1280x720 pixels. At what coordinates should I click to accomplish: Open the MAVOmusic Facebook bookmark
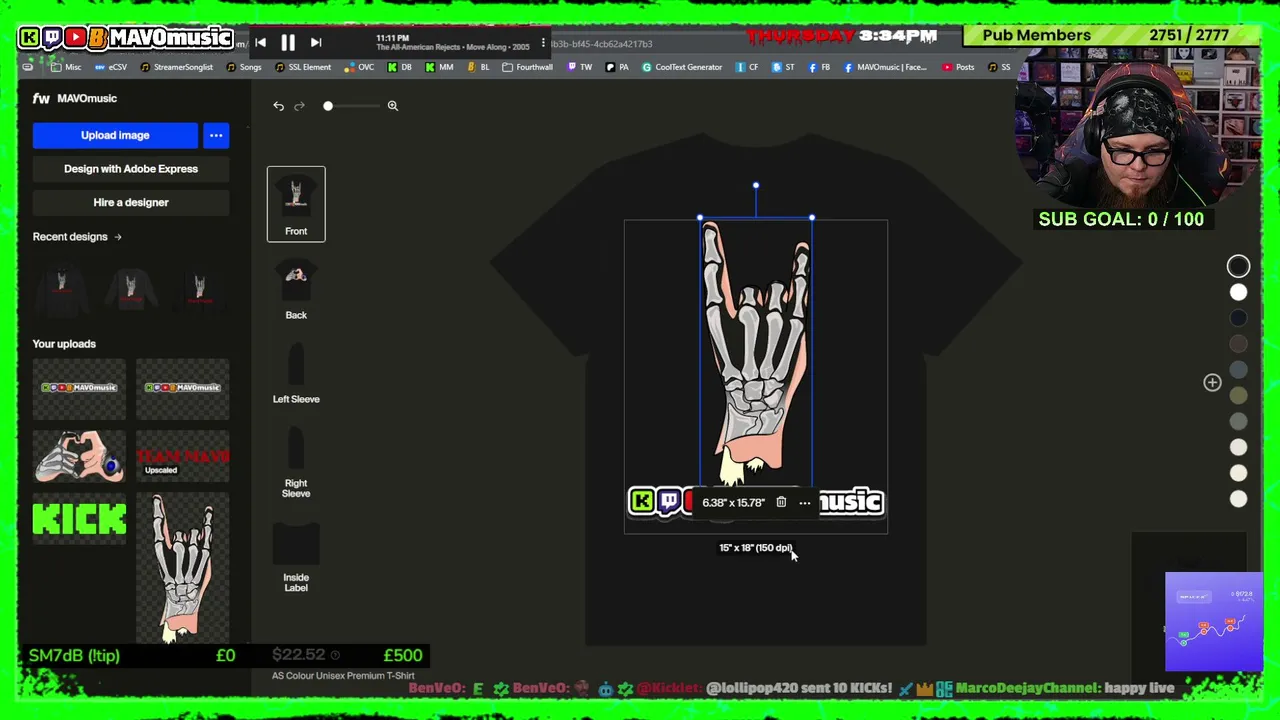885,67
